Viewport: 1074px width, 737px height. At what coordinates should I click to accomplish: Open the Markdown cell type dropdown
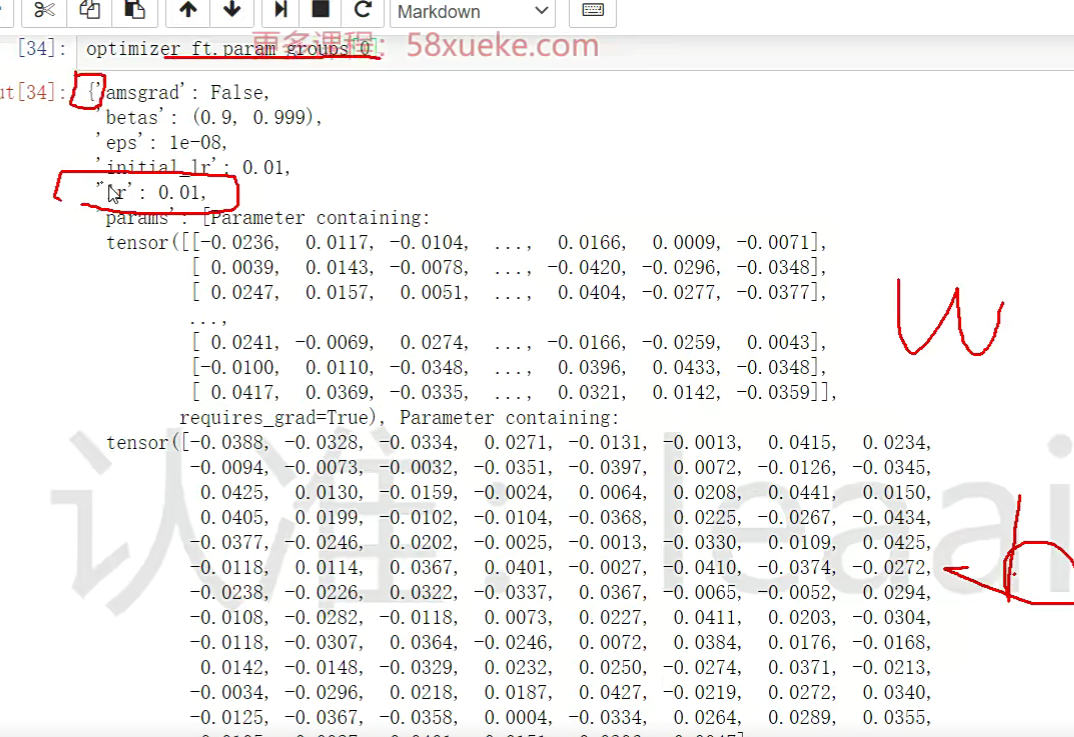pos(472,12)
